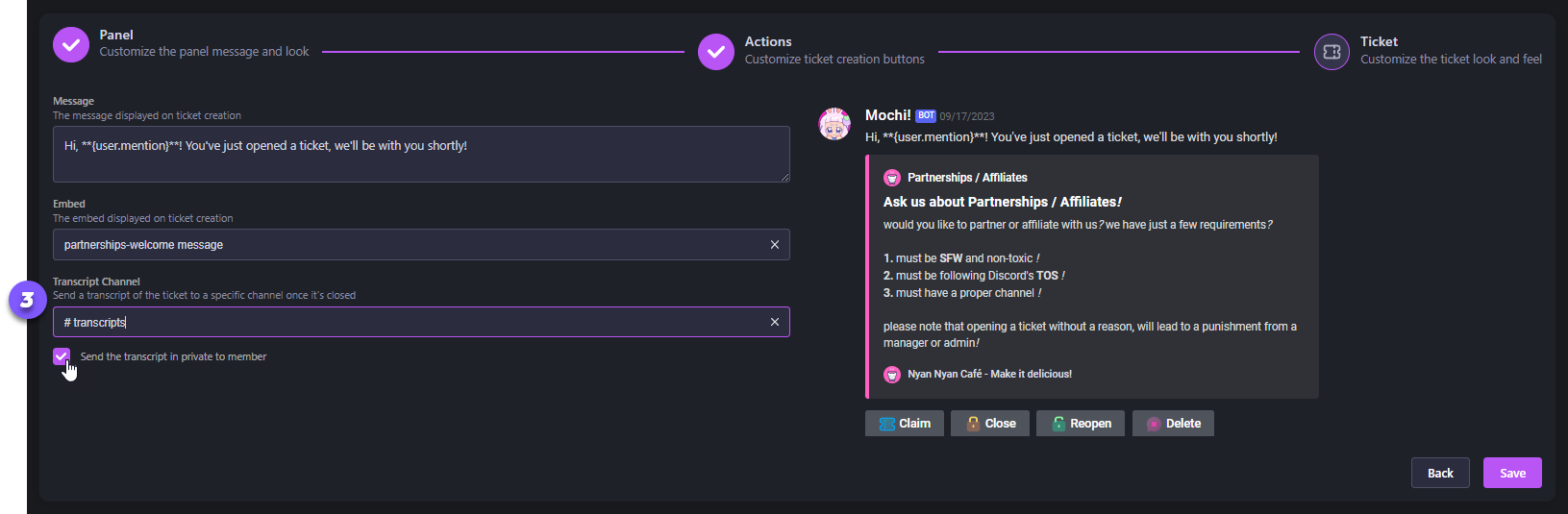Click the embed author icon beside Partnerships / Affiliates
Viewport: 1568px width, 514px height.
coord(892,178)
